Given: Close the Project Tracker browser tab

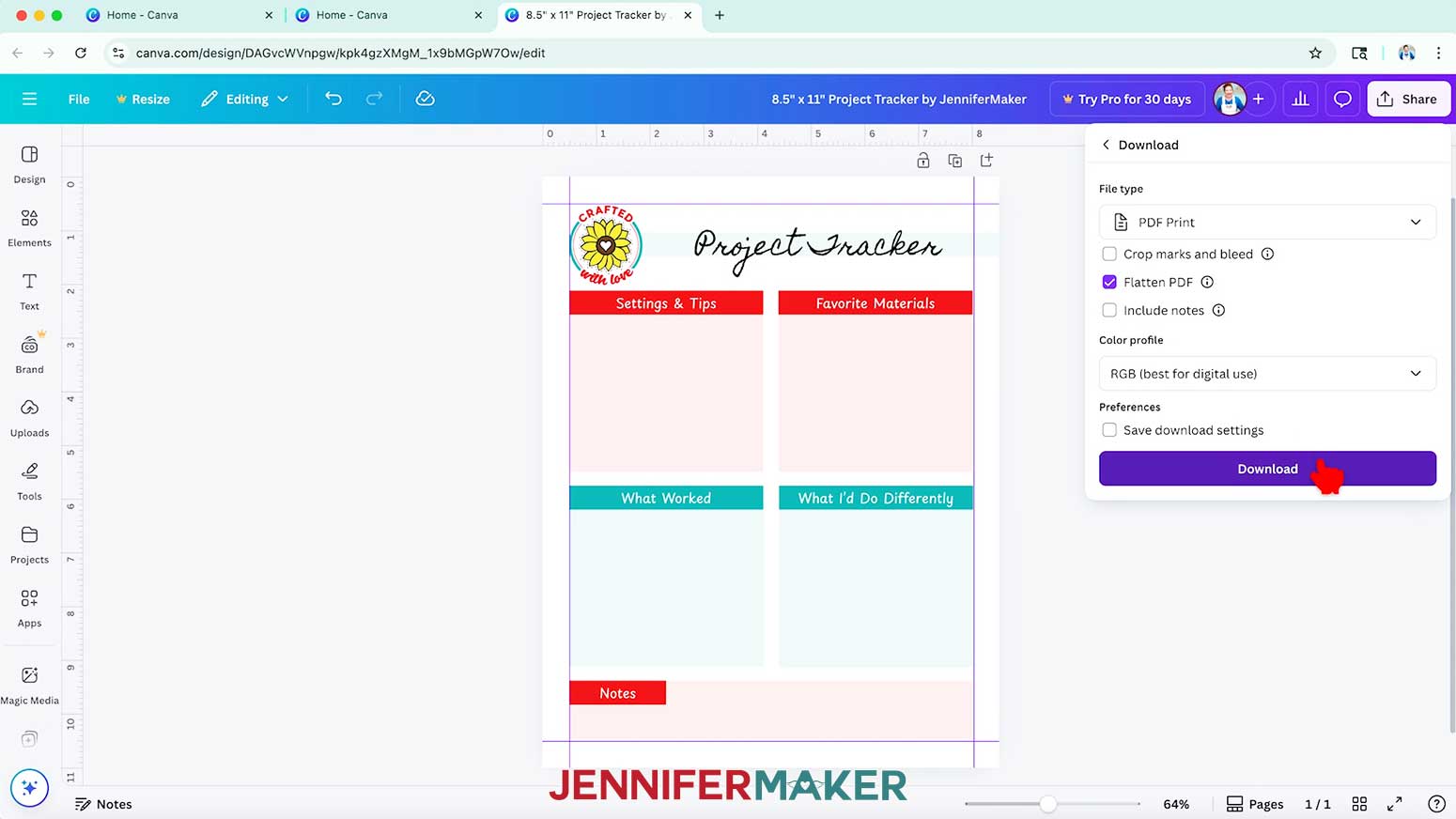Looking at the screenshot, I should [x=688, y=15].
